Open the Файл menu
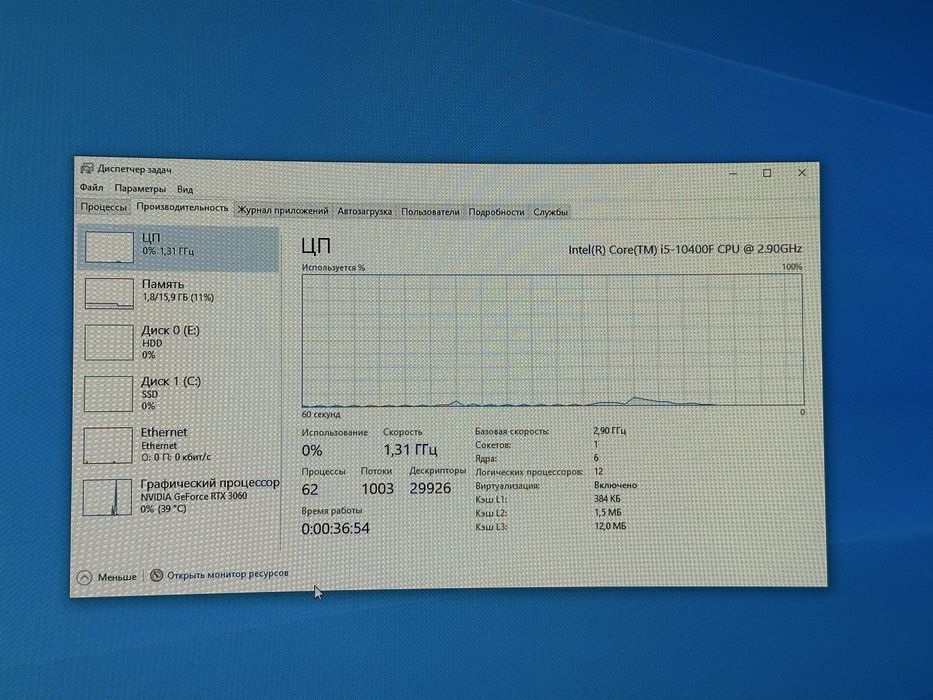This screenshot has height=700, width=933. point(91,188)
